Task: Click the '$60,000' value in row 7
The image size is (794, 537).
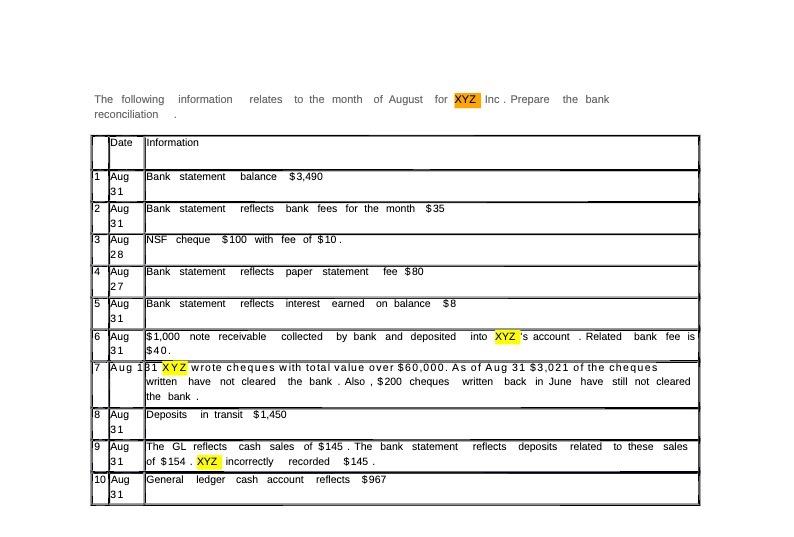Action: (420, 368)
